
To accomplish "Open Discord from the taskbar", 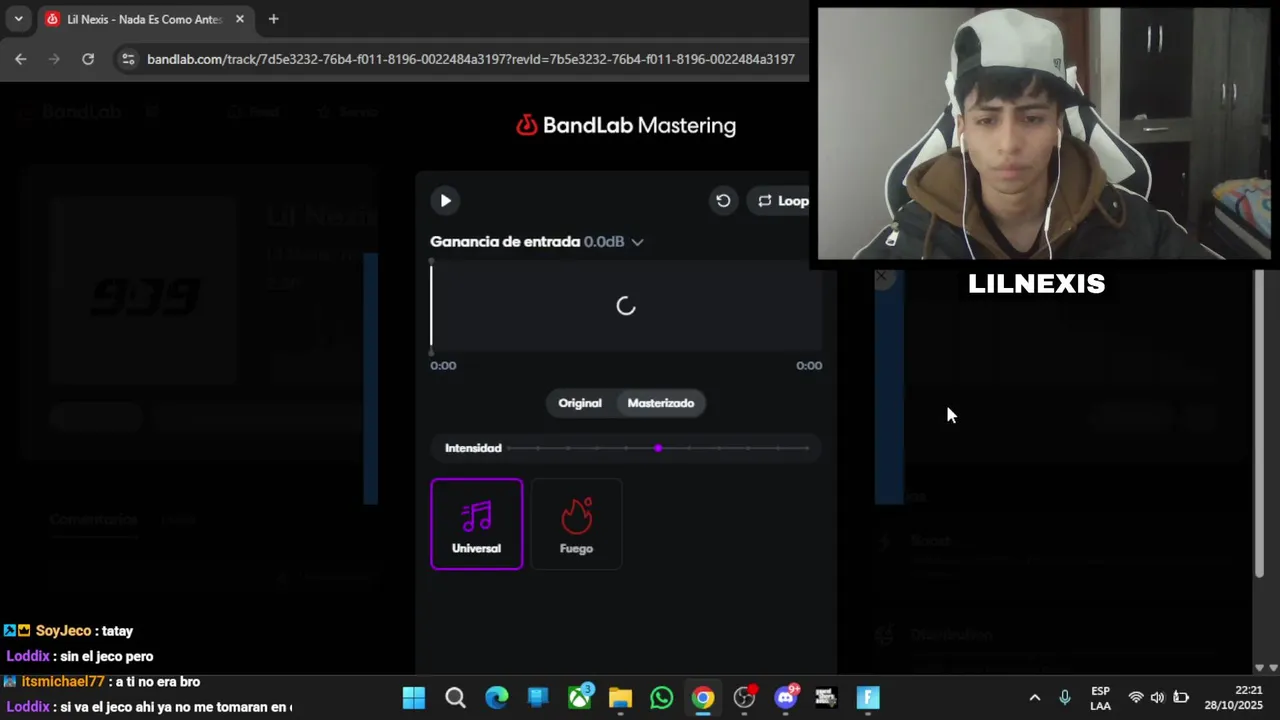I will 786,698.
